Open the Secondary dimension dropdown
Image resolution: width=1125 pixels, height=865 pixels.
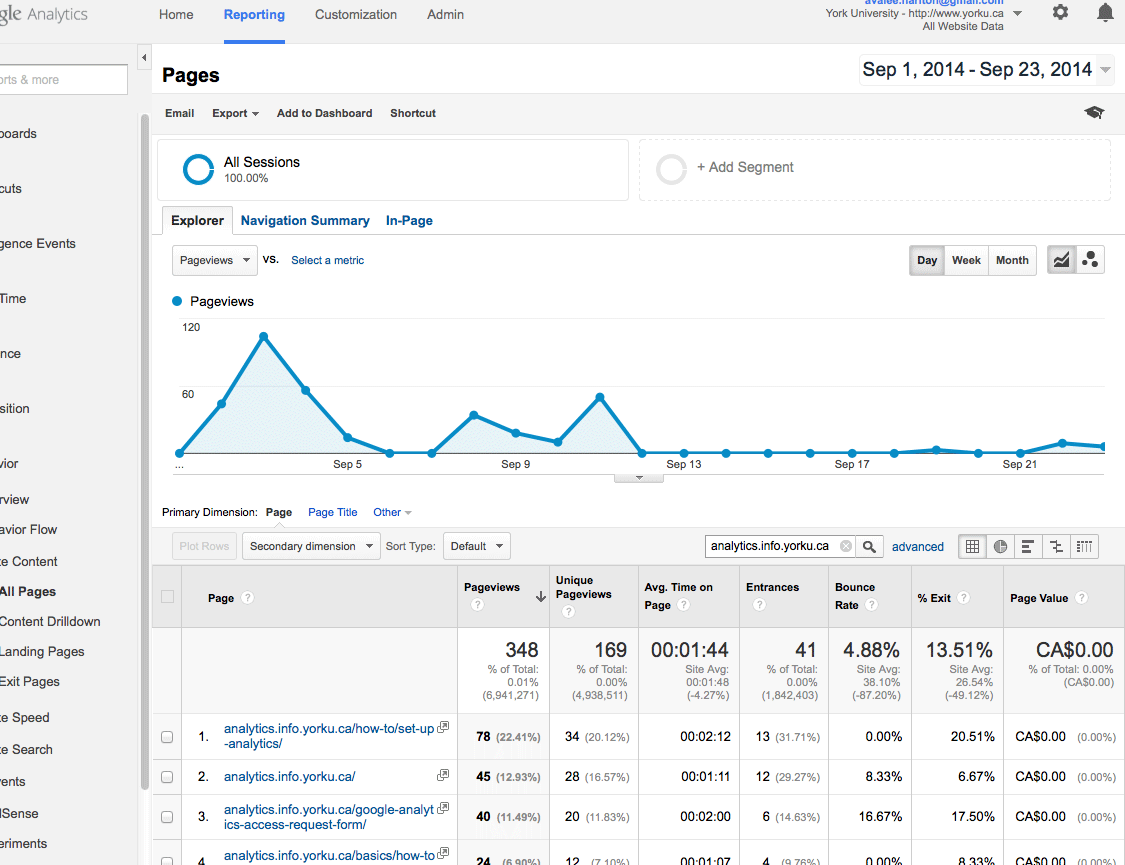[311, 547]
